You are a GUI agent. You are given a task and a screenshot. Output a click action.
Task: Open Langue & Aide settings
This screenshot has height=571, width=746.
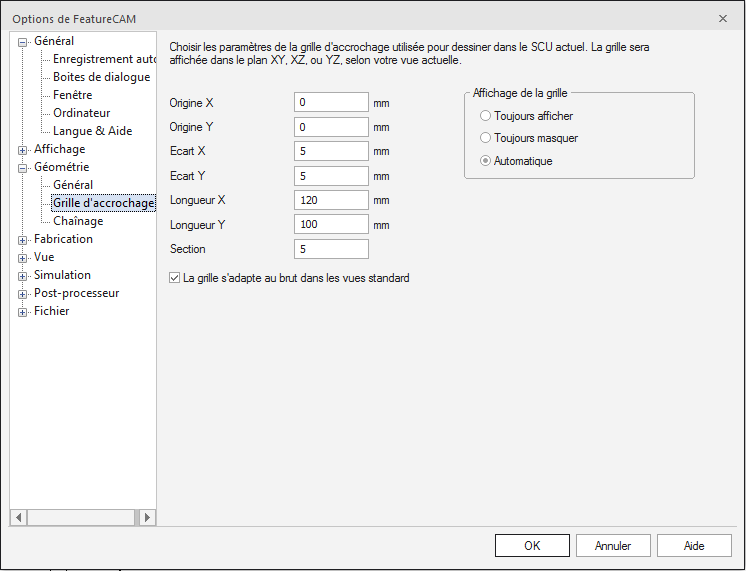[x=92, y=131]
